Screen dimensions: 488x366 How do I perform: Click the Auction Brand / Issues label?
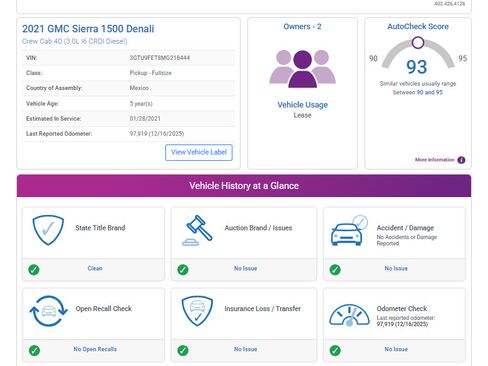258,228
